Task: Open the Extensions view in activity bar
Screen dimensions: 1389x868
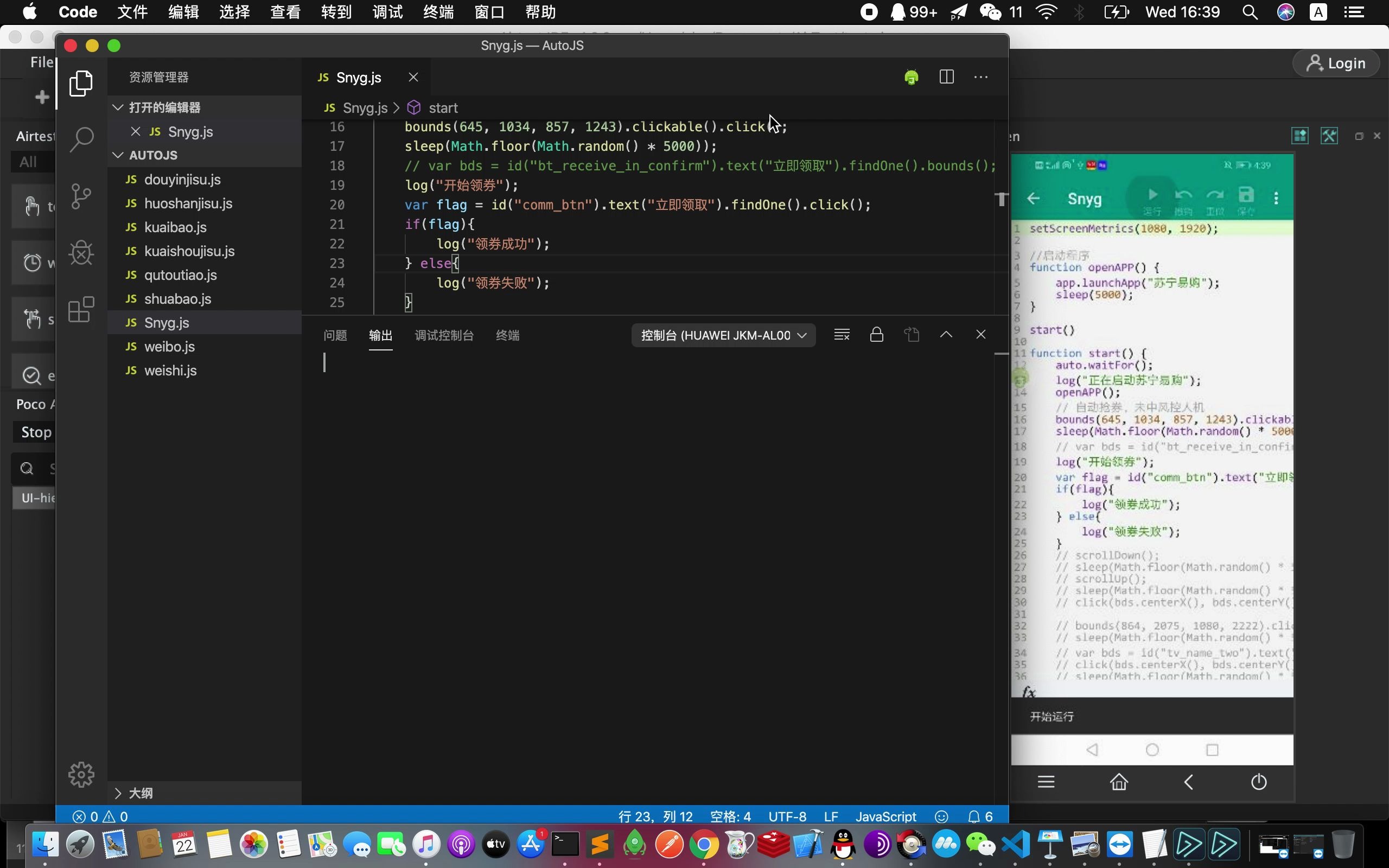Action: [x=81, y=310]
